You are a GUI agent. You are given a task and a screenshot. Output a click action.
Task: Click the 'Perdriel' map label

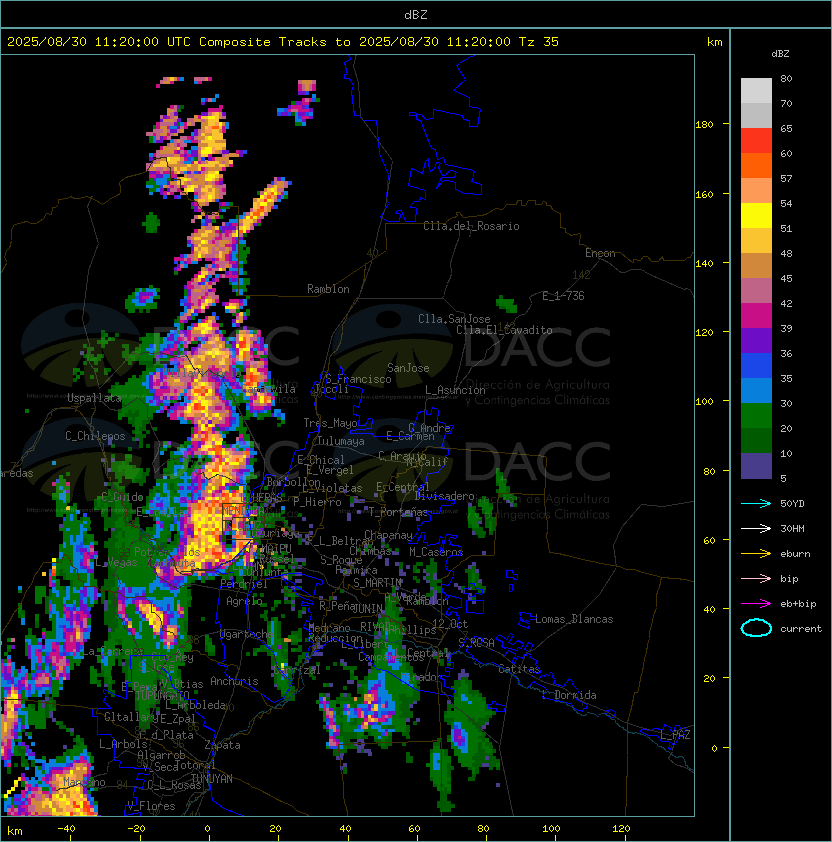(244, 584)
